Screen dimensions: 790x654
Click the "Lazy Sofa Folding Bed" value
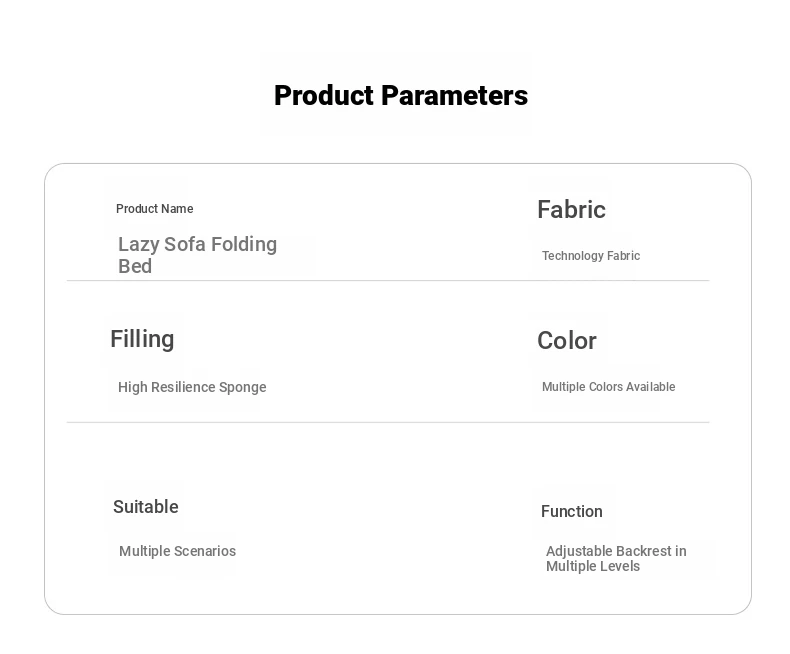tap(197, 254)
